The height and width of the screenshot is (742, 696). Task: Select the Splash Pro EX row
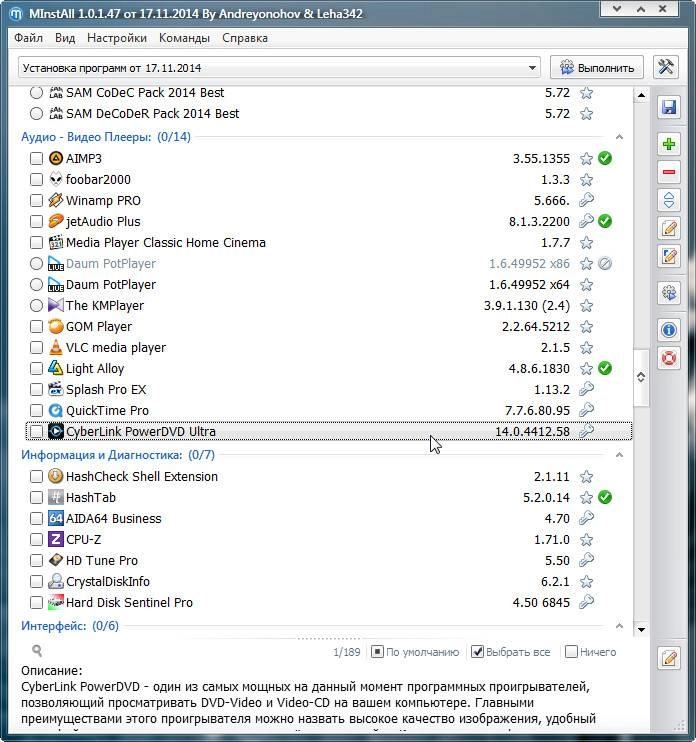click(329, 389)
